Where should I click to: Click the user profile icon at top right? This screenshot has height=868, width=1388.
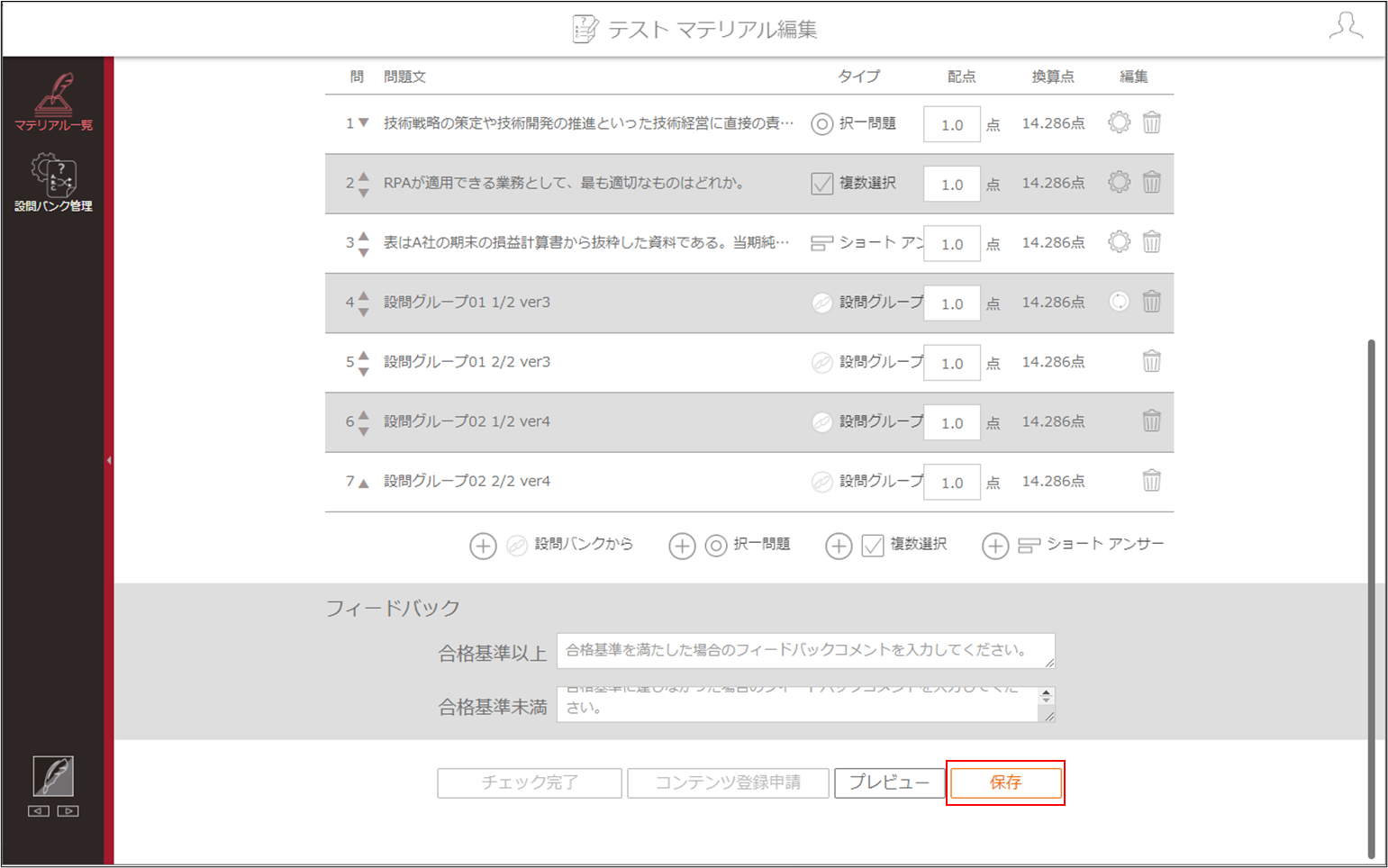(1346, 26)
